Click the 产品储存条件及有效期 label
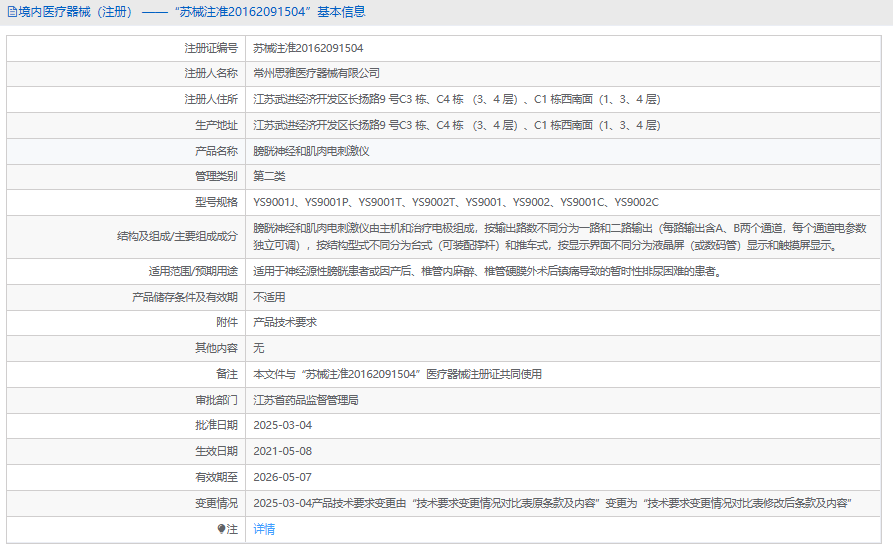 point(185,297)
